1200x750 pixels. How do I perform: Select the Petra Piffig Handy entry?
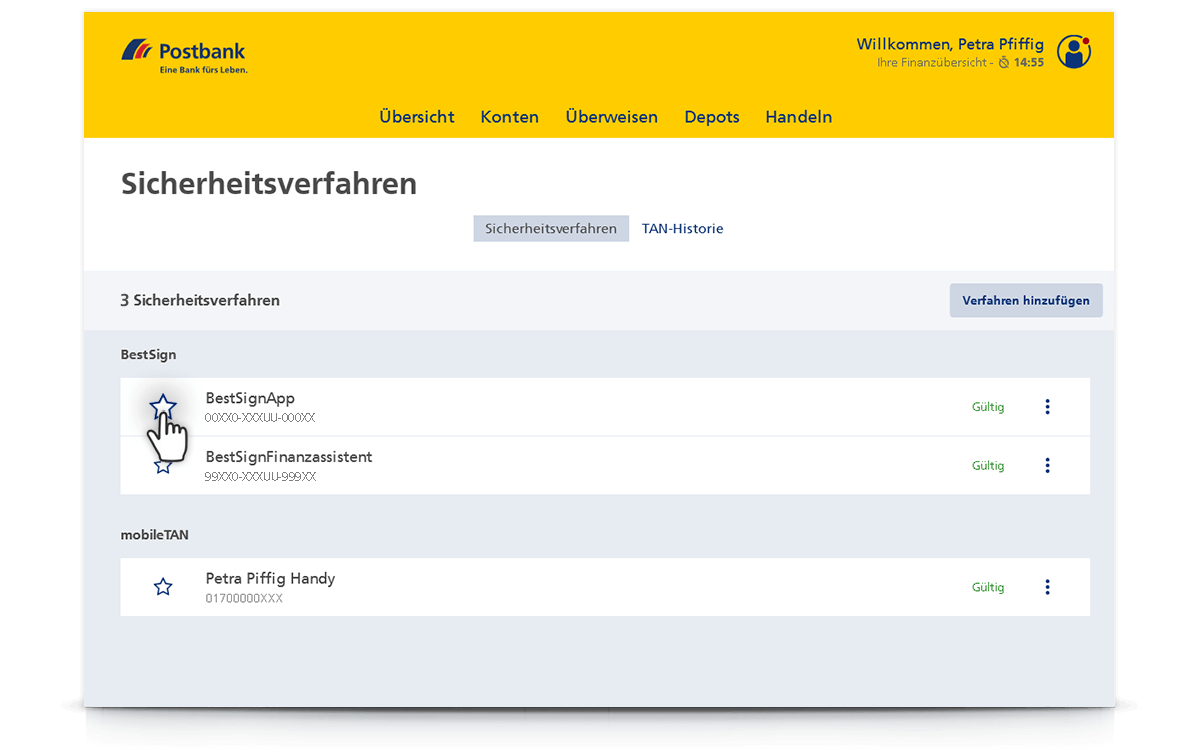270,578
